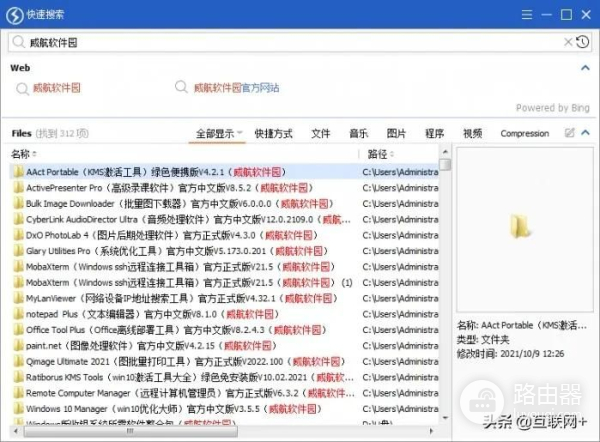Collapse the Web section chevron
The image size is (600, 442).
(585, 68)
